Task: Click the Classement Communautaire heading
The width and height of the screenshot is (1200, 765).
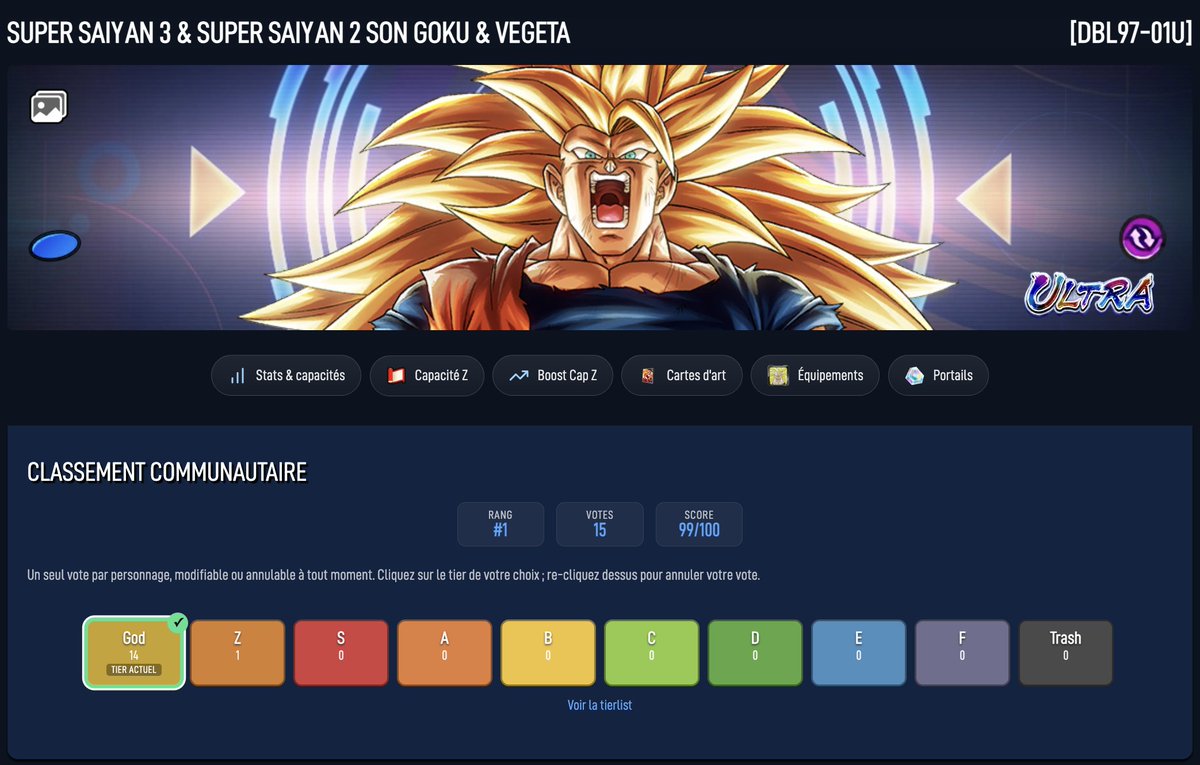Action: coord(167,472)
